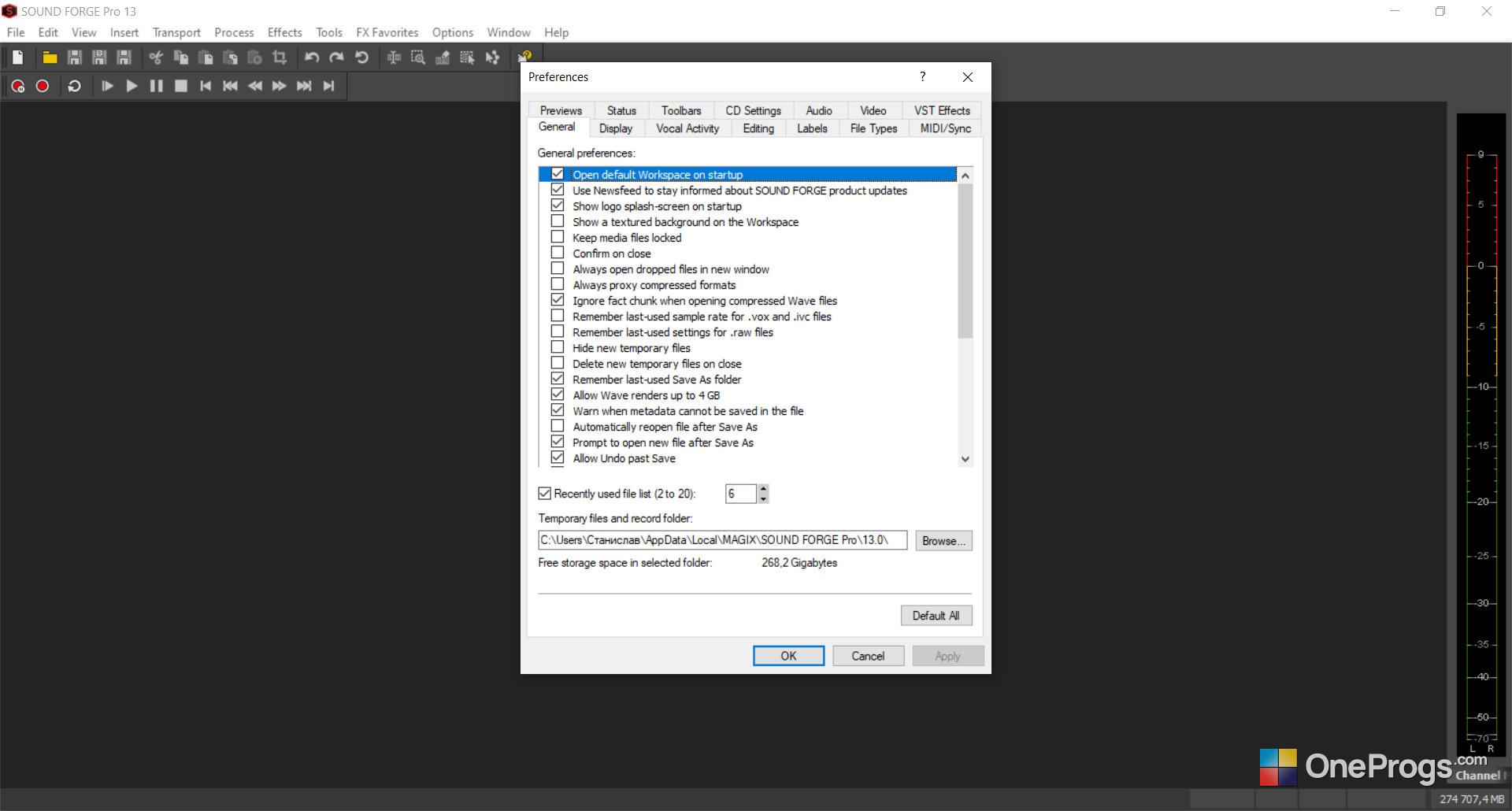Click the Redo arrow icon

click(336, 57)
